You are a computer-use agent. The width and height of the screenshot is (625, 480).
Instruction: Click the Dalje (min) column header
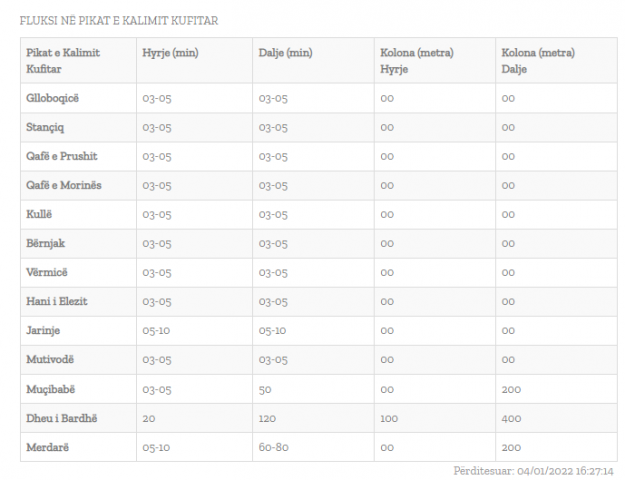click(x=286, y=52)
